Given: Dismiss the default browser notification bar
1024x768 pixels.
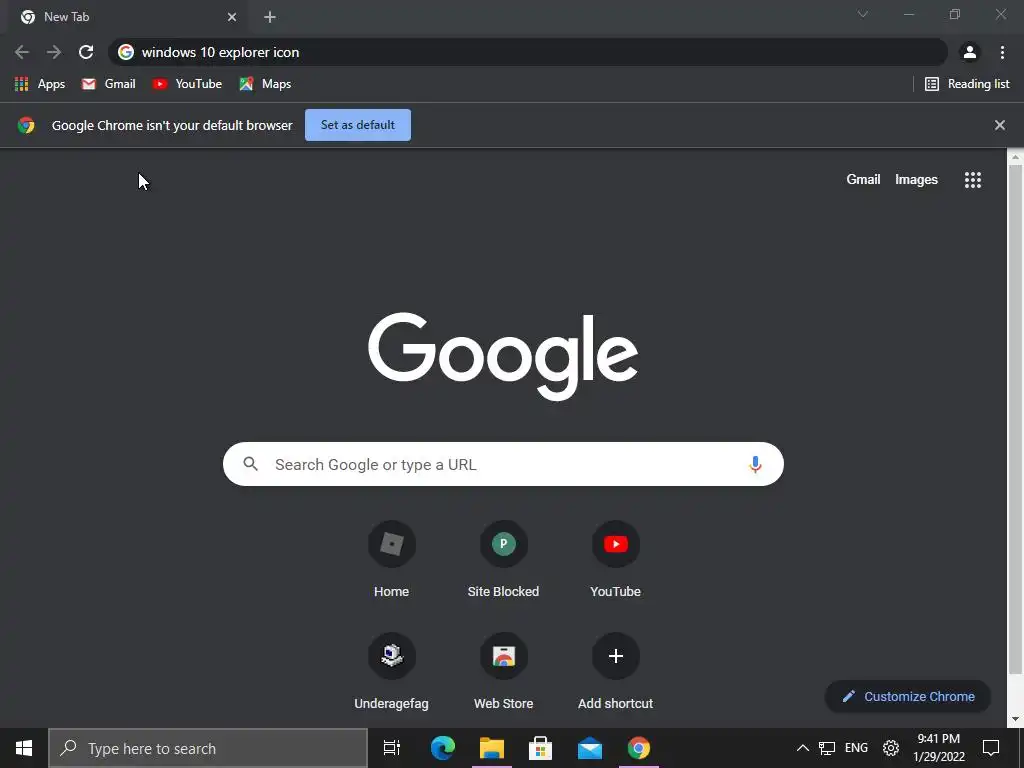Looking at the screenshot, I should (x=1000, y=125).
